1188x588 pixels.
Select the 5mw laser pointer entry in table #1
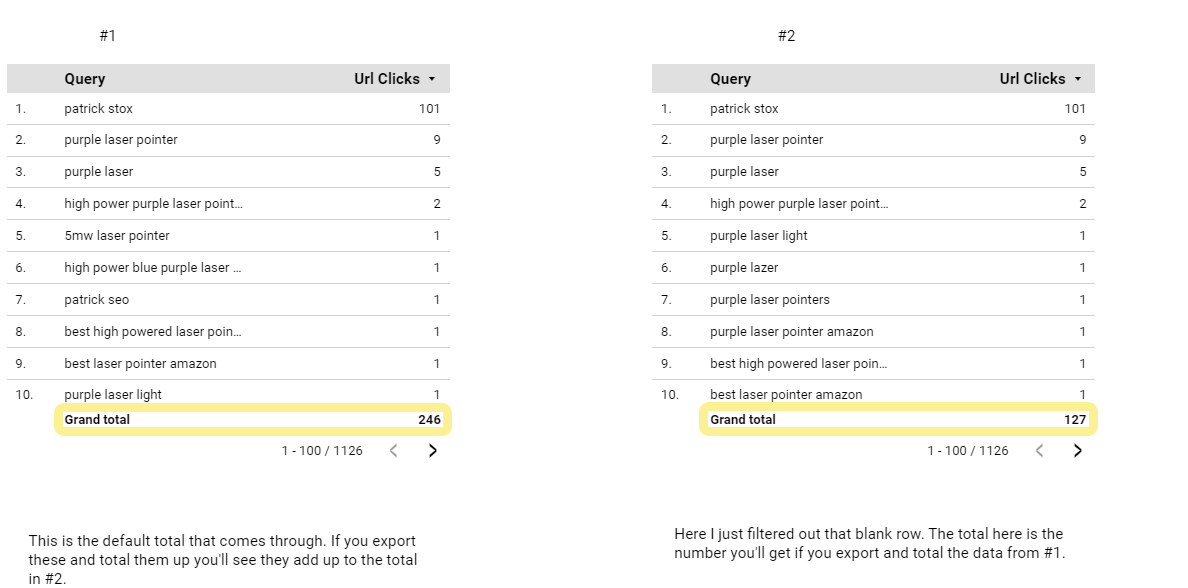tap(228, 235)
